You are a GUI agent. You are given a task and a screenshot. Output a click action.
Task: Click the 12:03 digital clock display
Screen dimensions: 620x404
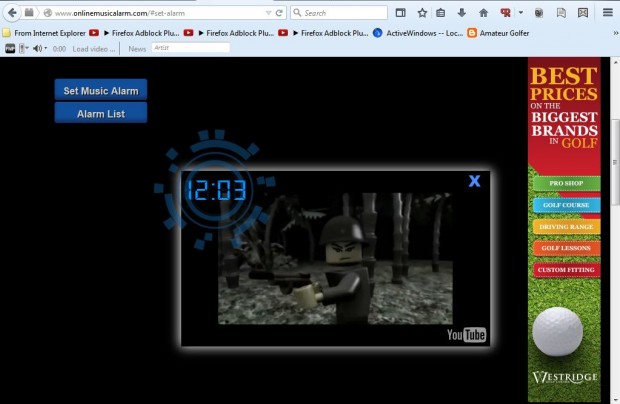click(x=216, y=190)
